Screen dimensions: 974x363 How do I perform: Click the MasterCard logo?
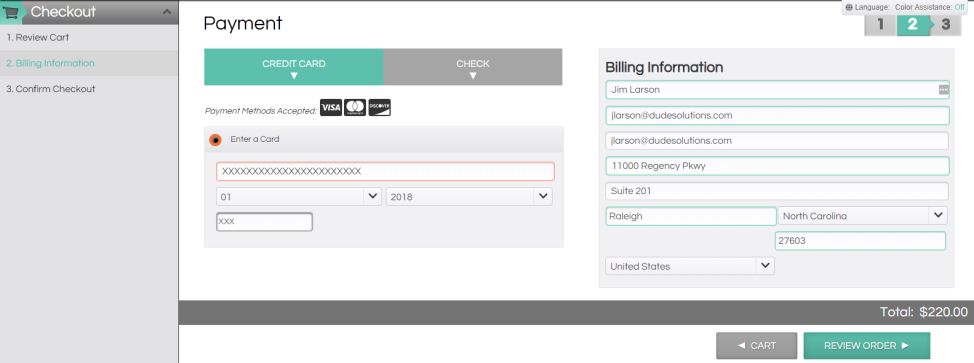click(x=355, y=108)
